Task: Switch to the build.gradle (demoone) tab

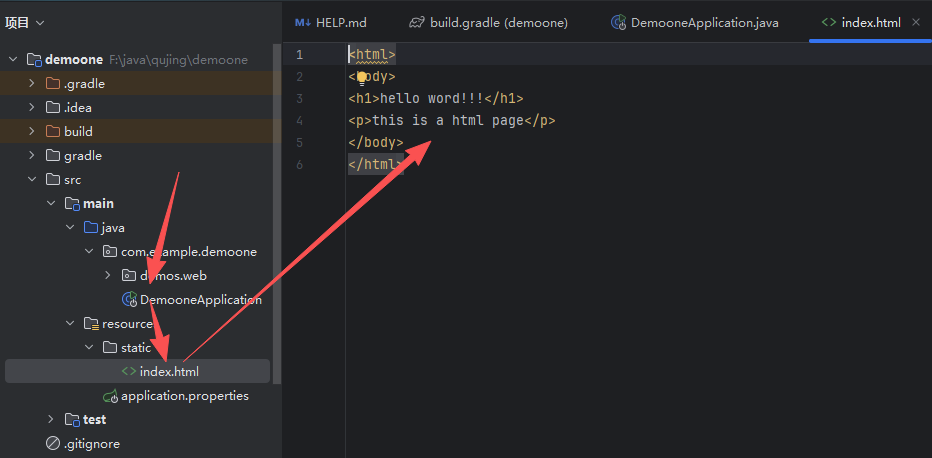Action: [x=489, y=23]
